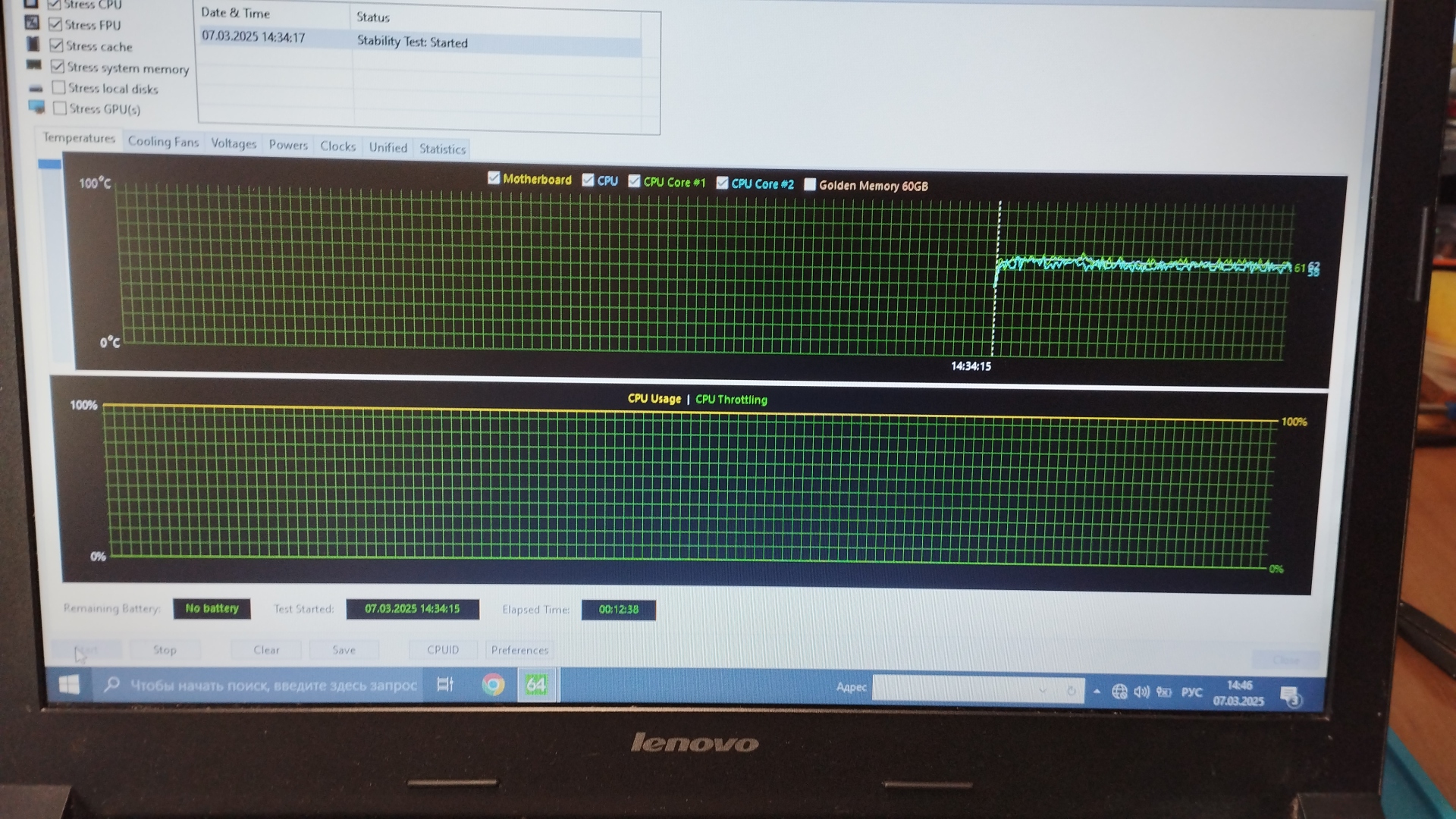Toggle the Stress CPU checkbox

click(x=55, y=4)
